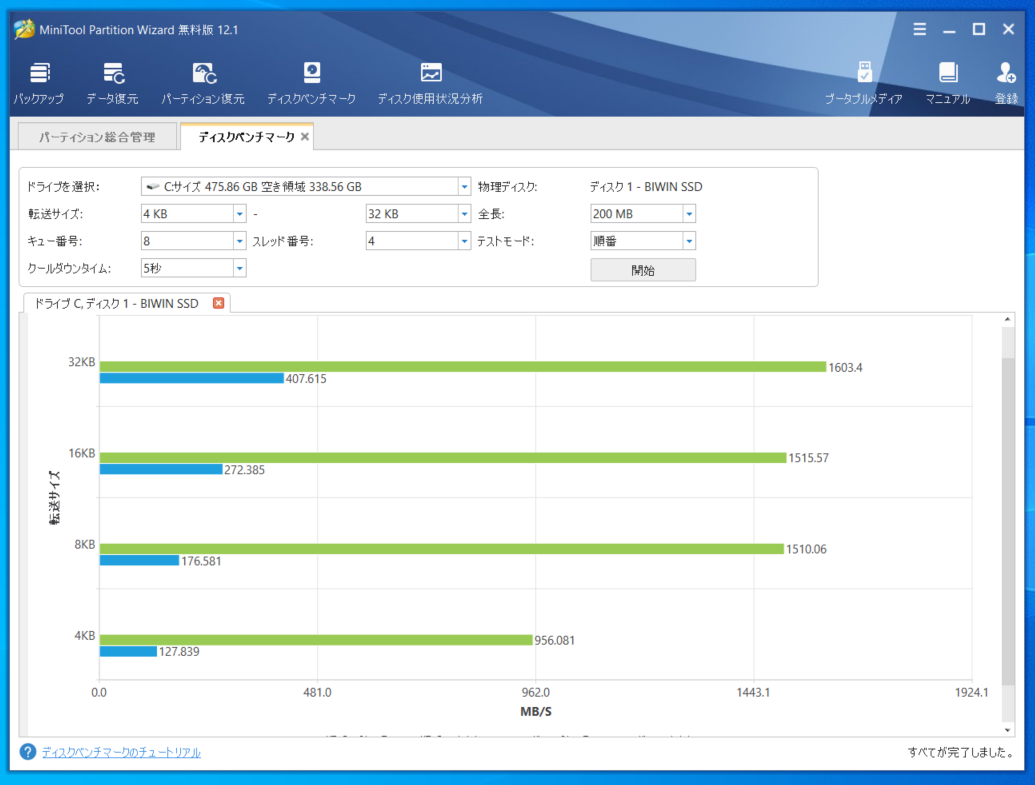Expand the minimum transfer size 4 KB dropdown
Screen dimensions: 1035x785
click(238, 213)
